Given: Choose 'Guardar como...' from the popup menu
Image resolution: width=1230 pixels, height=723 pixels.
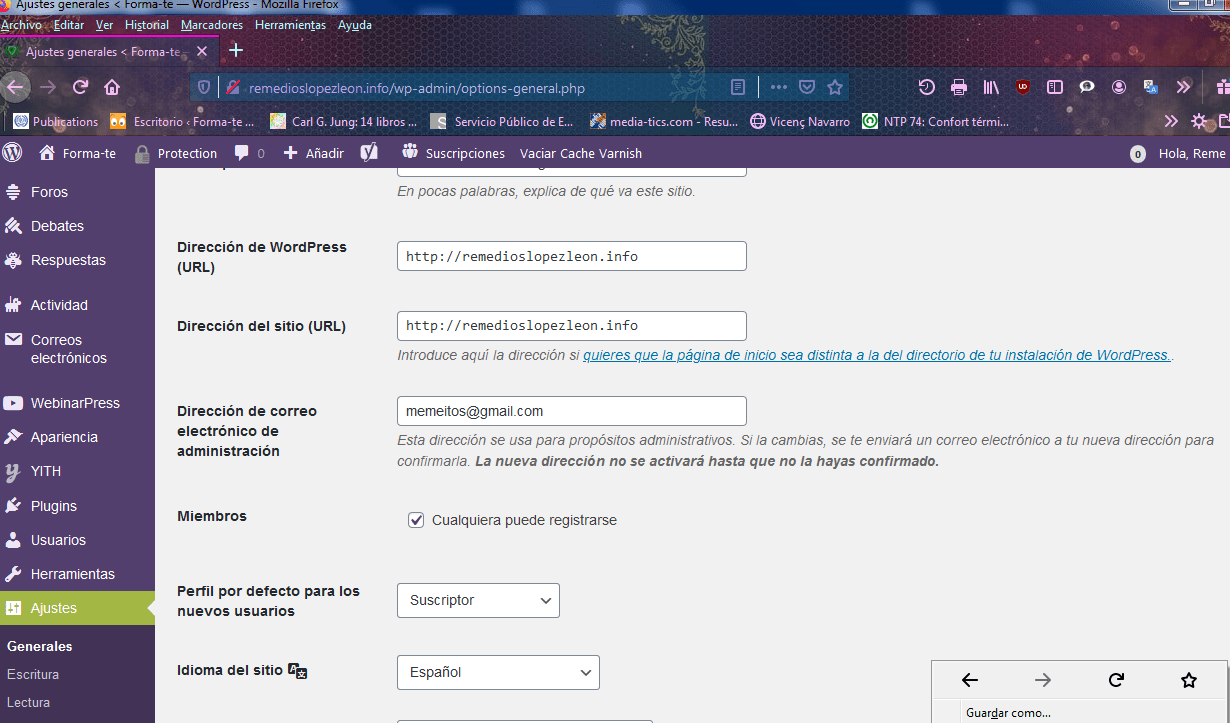Looking at the screenshot, I should click(x=1008, y=713).
